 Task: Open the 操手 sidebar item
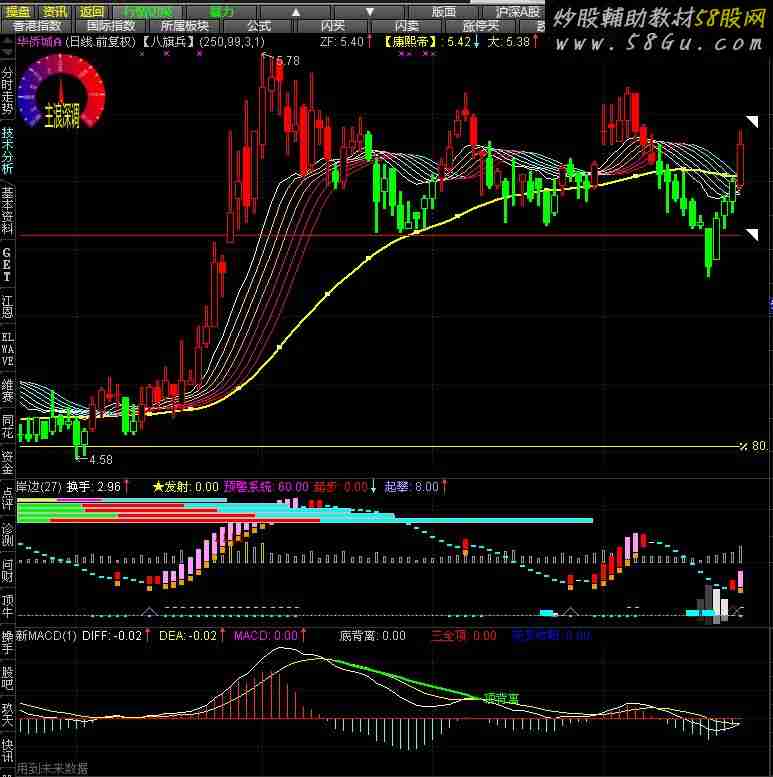(7, 643)
